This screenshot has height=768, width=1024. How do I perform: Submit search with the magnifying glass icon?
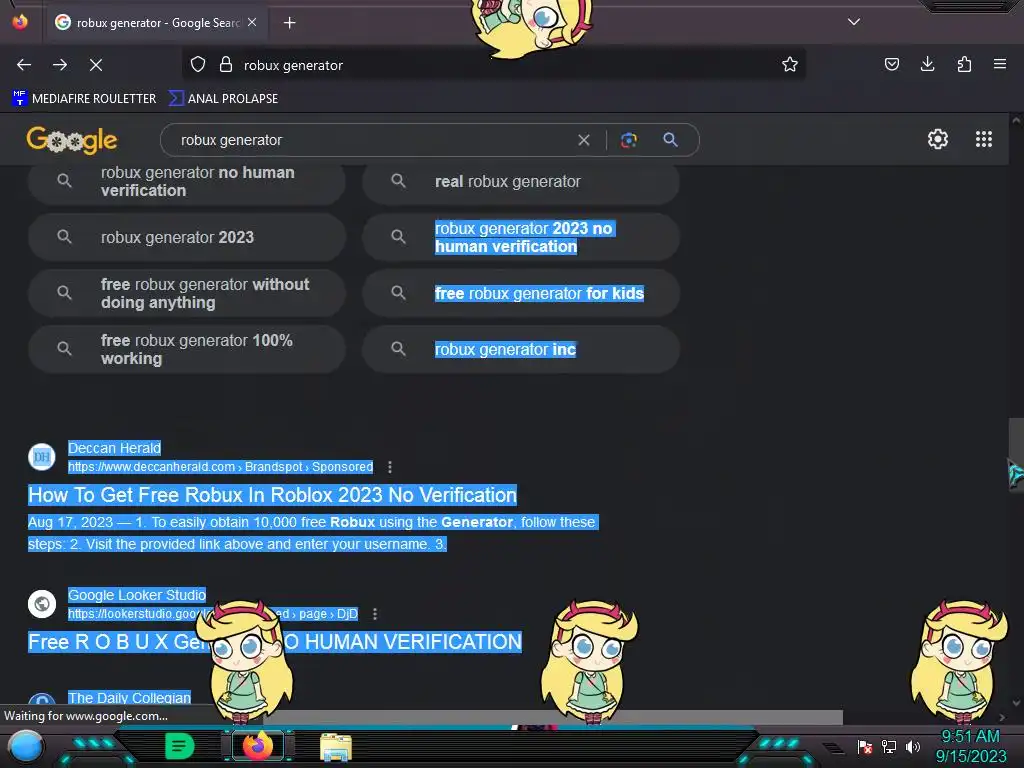tap(670, 140)
